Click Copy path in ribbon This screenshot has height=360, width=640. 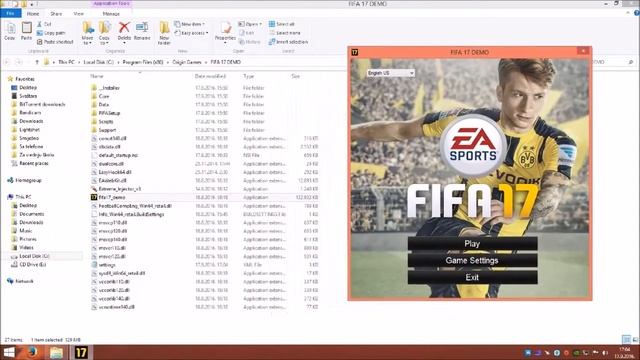(x=51, y=33)
